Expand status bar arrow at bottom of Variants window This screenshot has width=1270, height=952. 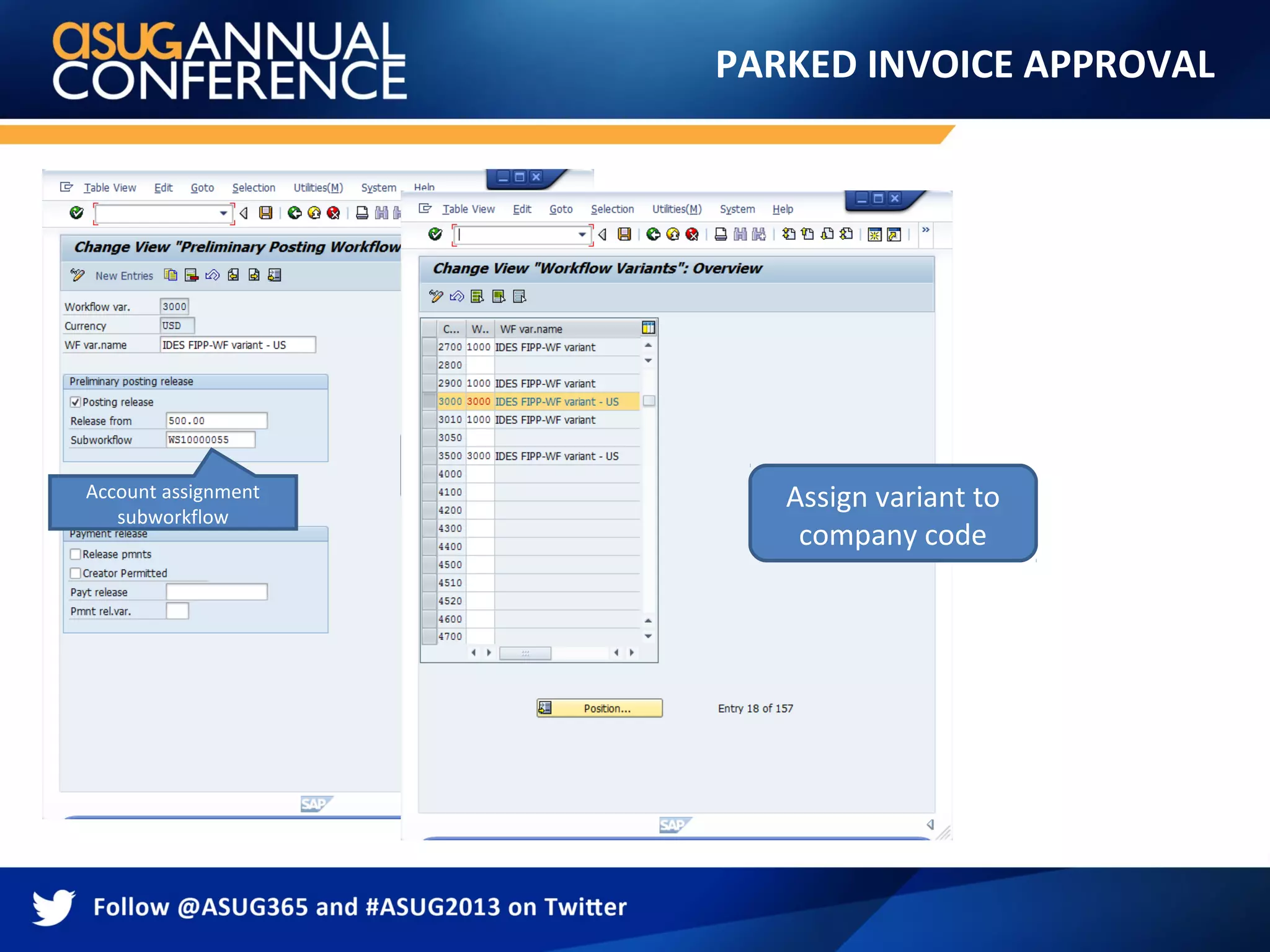click(x=930, y=824)
